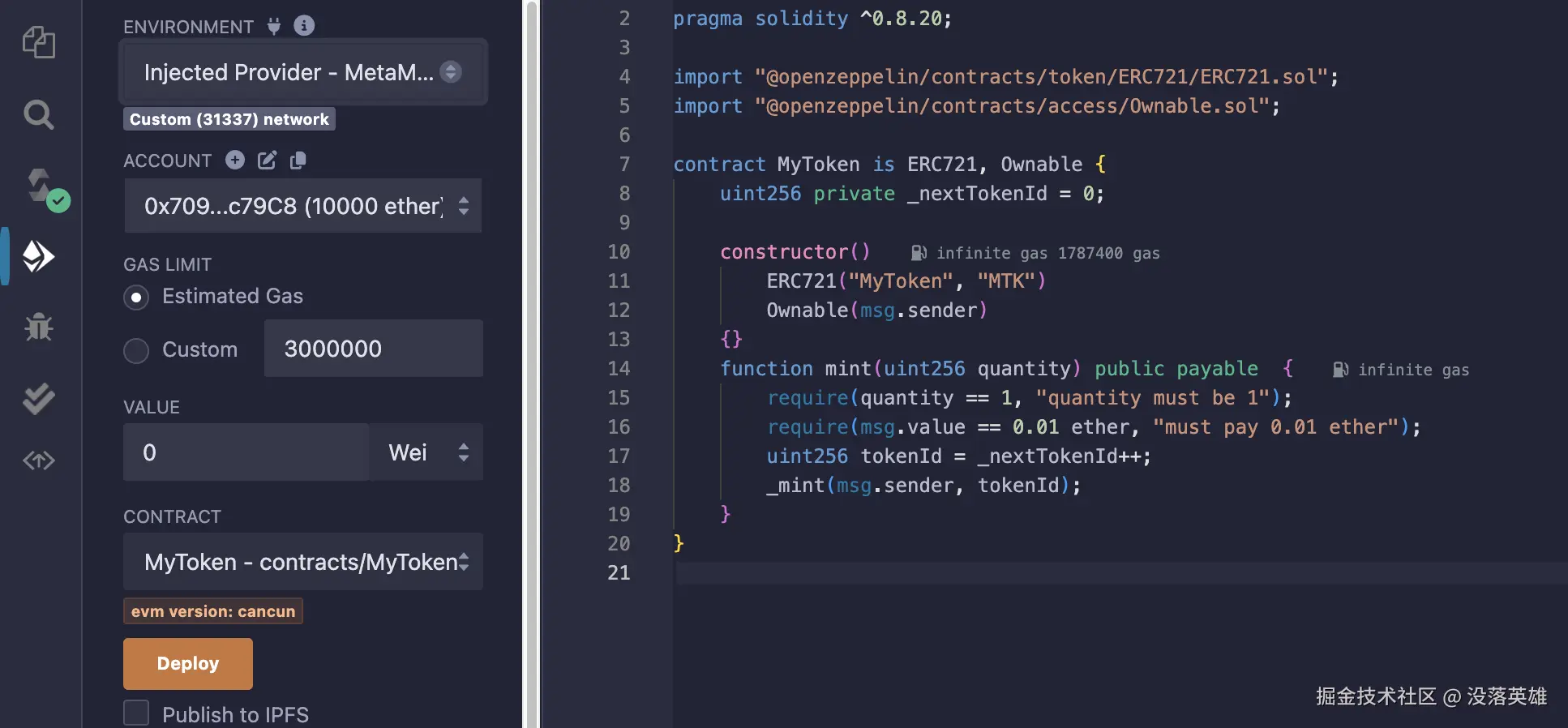Screen dimensions: 1568x728
Task: Click line number 14 in the gutter
Action: pos(619,369)
